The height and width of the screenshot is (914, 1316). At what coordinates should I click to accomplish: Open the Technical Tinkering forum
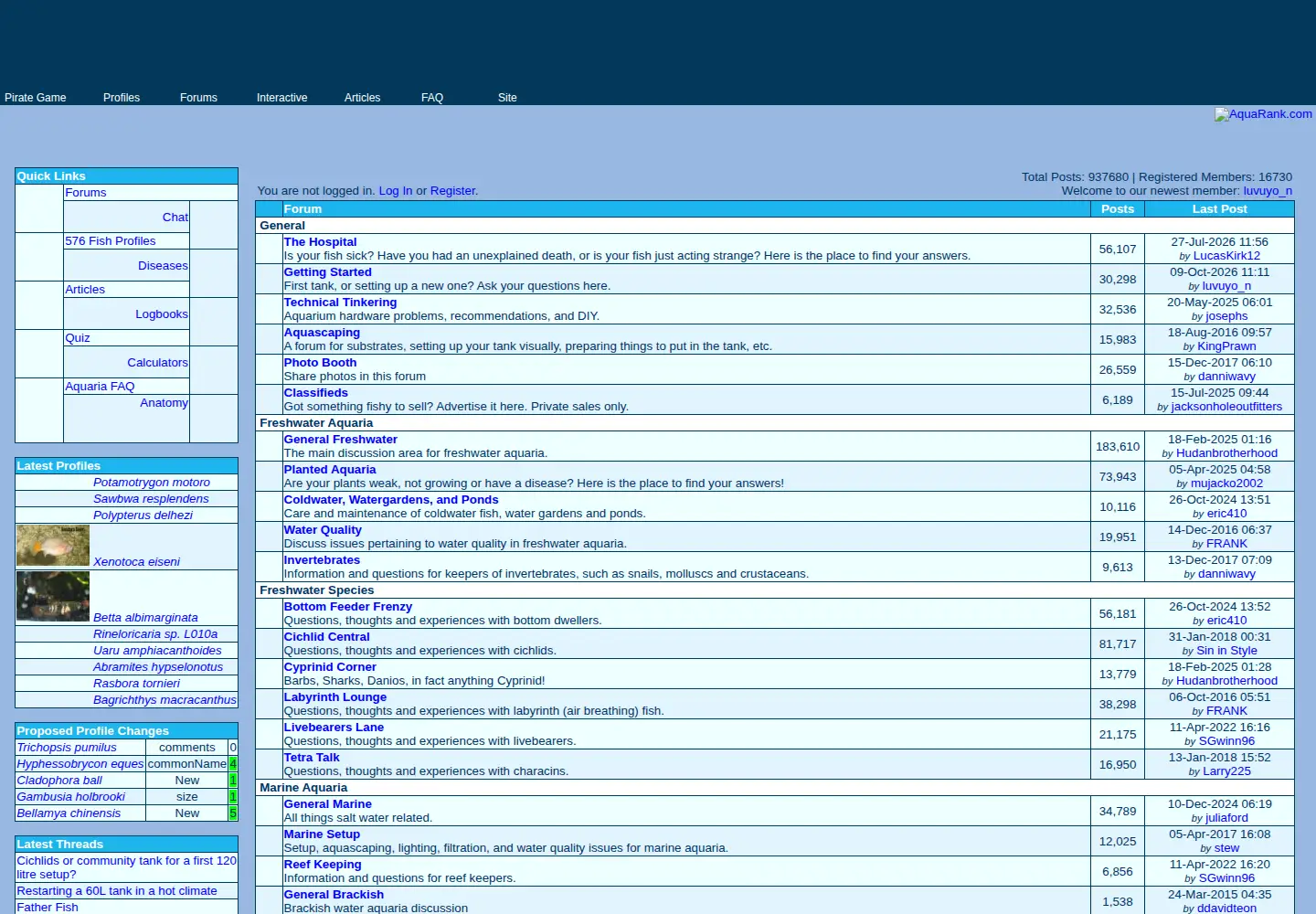[x=340, y=303]
